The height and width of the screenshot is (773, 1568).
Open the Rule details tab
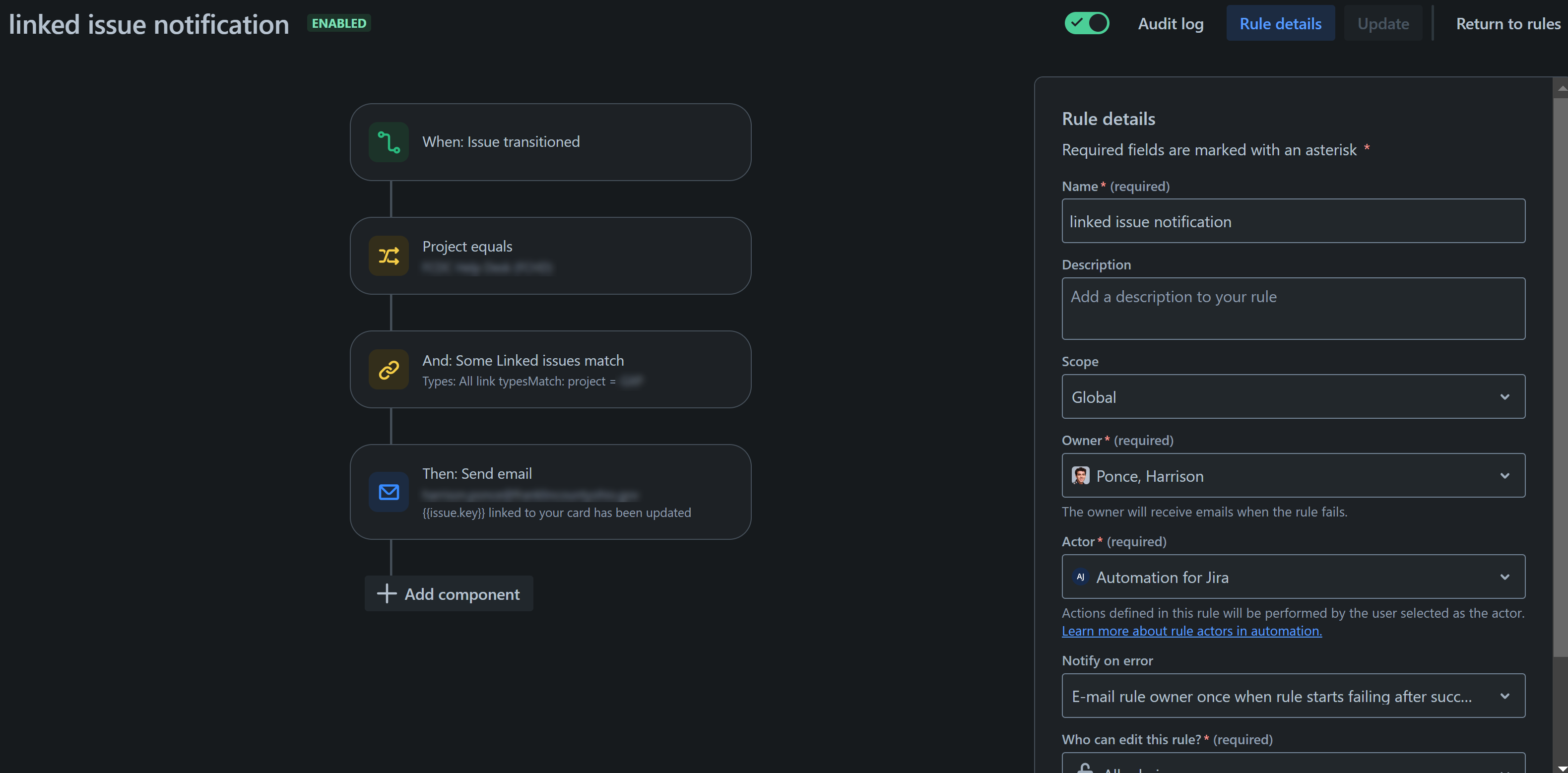[1280, 23]
